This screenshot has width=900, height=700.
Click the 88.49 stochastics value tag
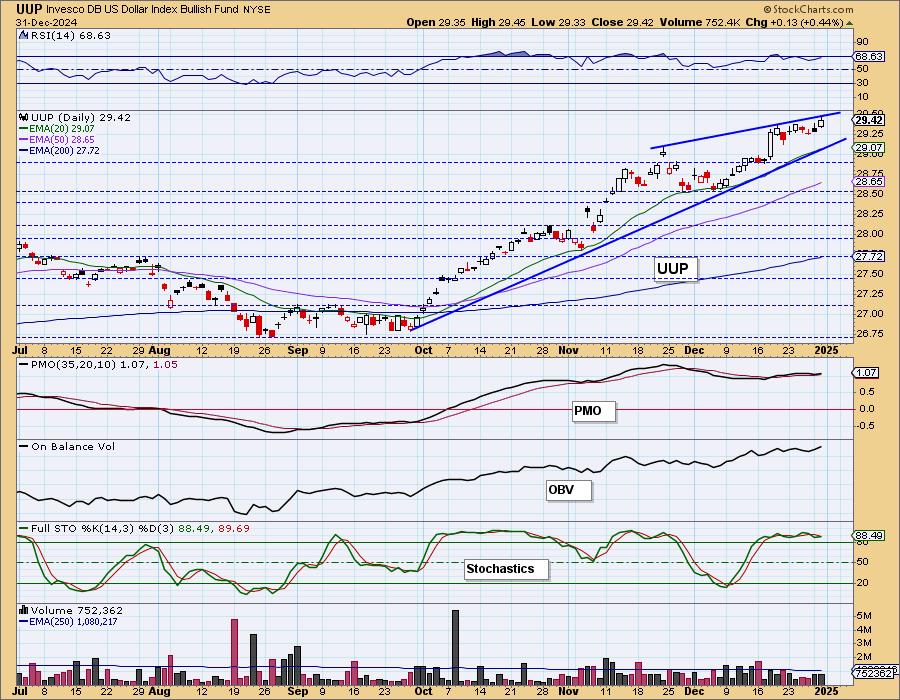(x=868, y=535)
